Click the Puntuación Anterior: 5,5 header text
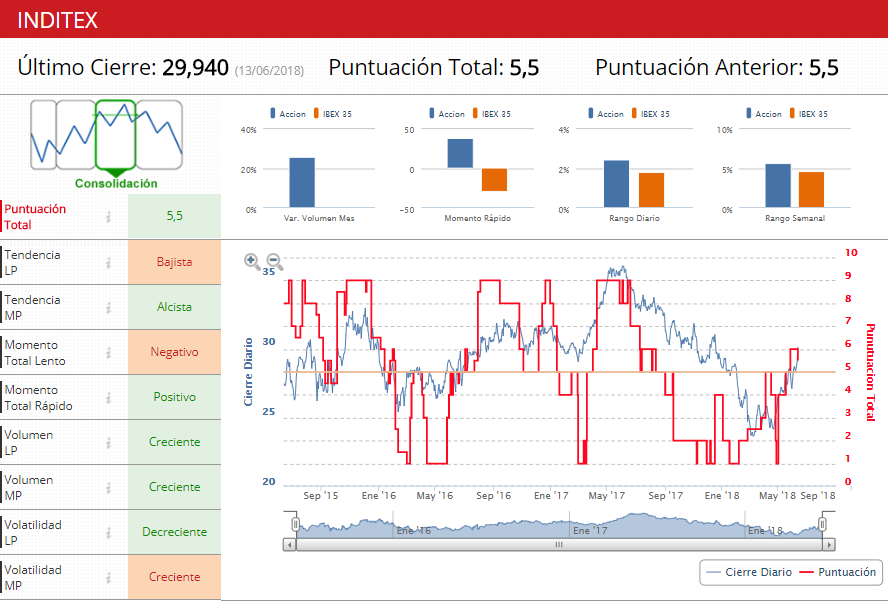889x602 pixels. [717, 67]
